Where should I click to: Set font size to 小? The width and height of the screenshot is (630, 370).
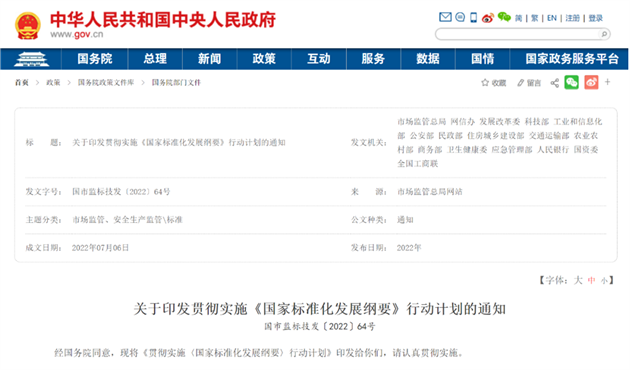coord(604,281)
